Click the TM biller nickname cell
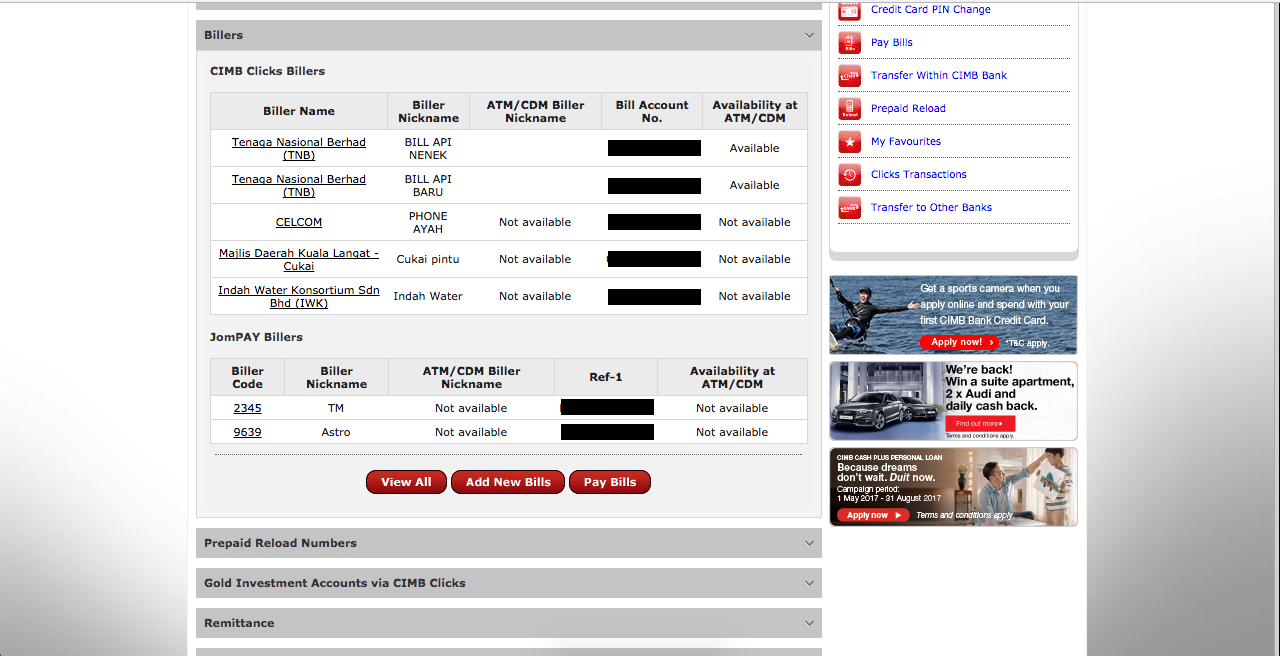 click(x=336, y=408)
